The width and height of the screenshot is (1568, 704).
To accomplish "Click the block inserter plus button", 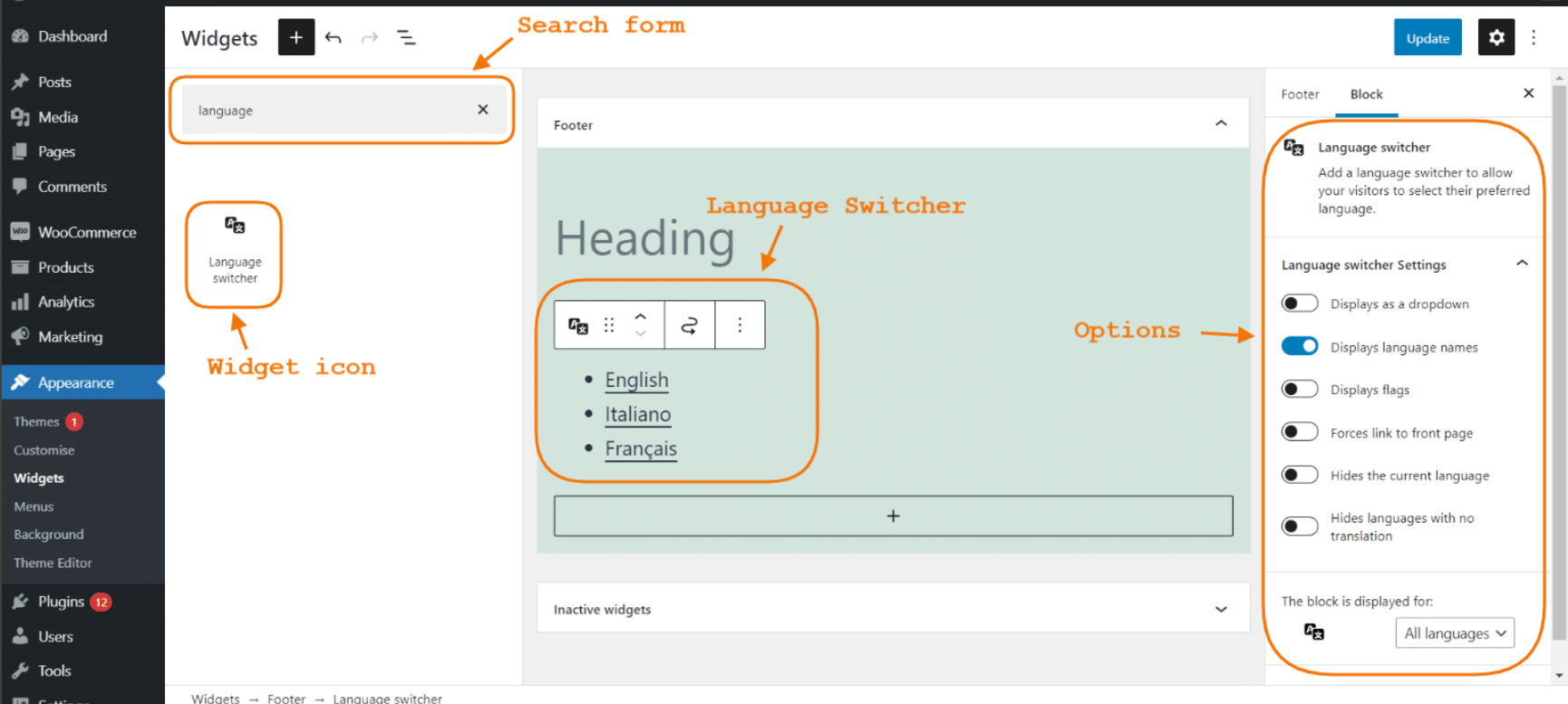I will pyautogui.click(x=295, y=37).
